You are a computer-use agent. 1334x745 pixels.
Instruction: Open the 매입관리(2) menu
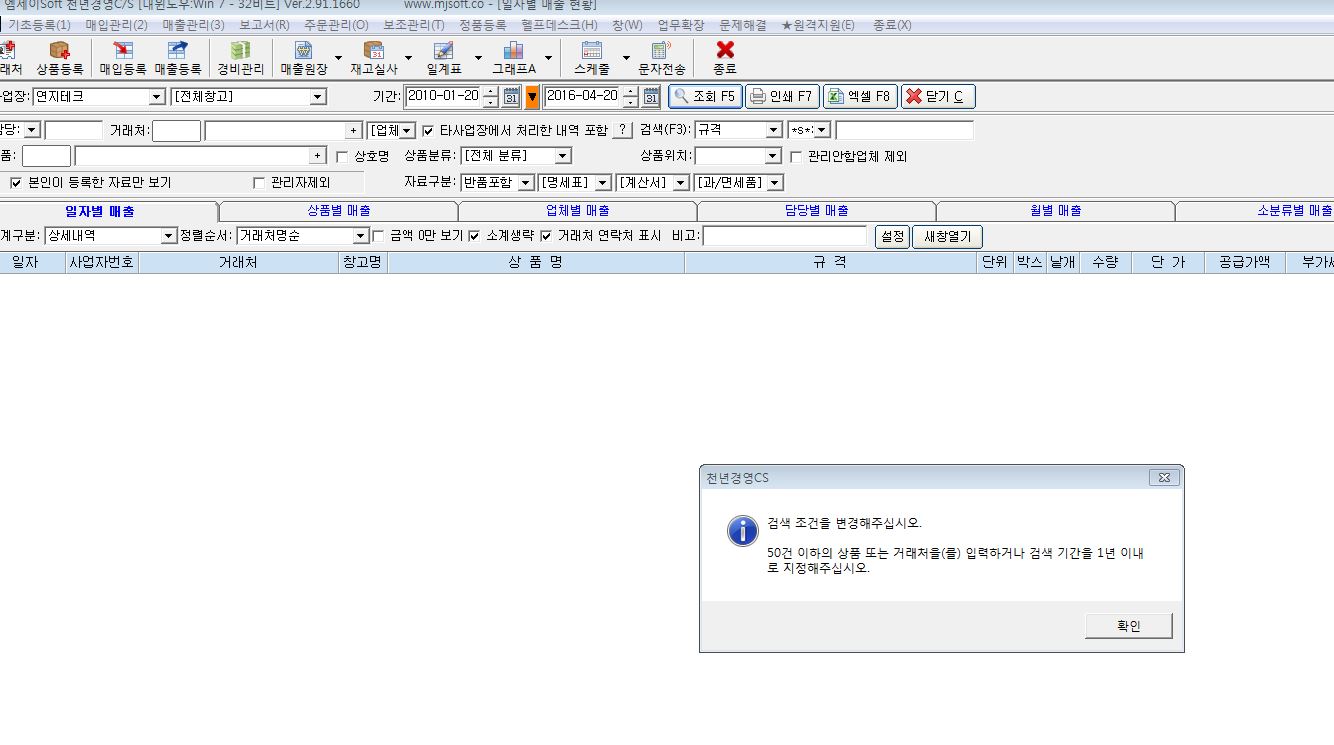pos(116,24)
